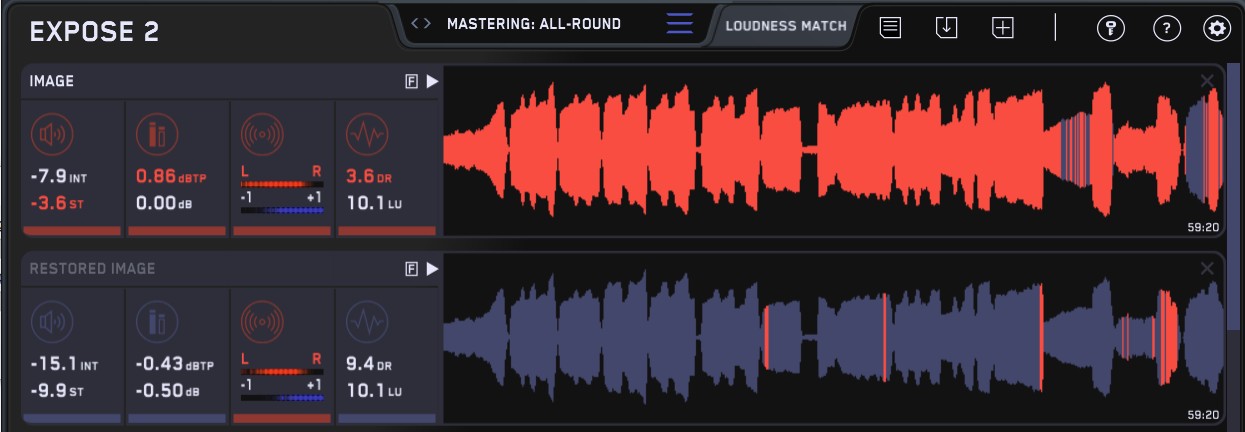Play the IMAGE track
1245x432 pixels.
432,82
